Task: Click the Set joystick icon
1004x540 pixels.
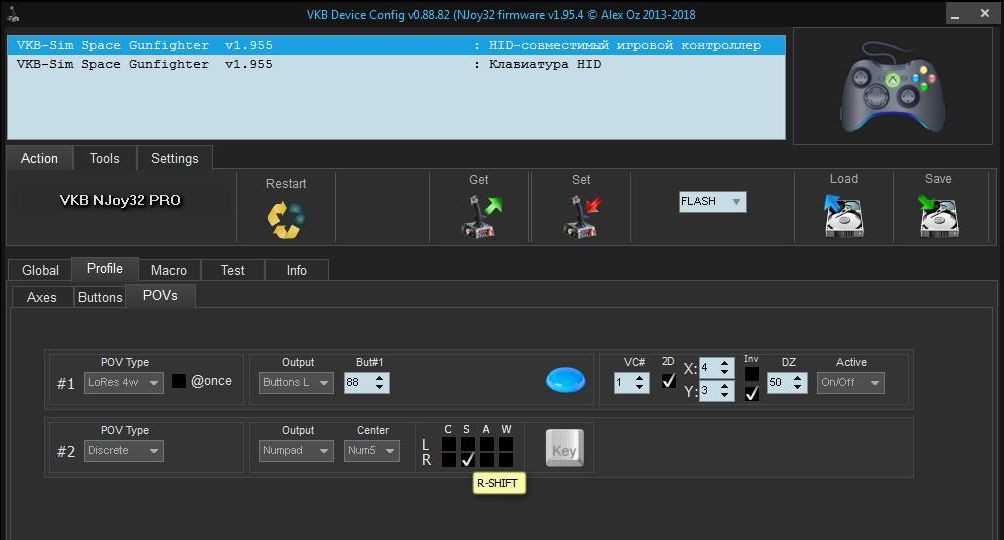Action: click(582, 217)
